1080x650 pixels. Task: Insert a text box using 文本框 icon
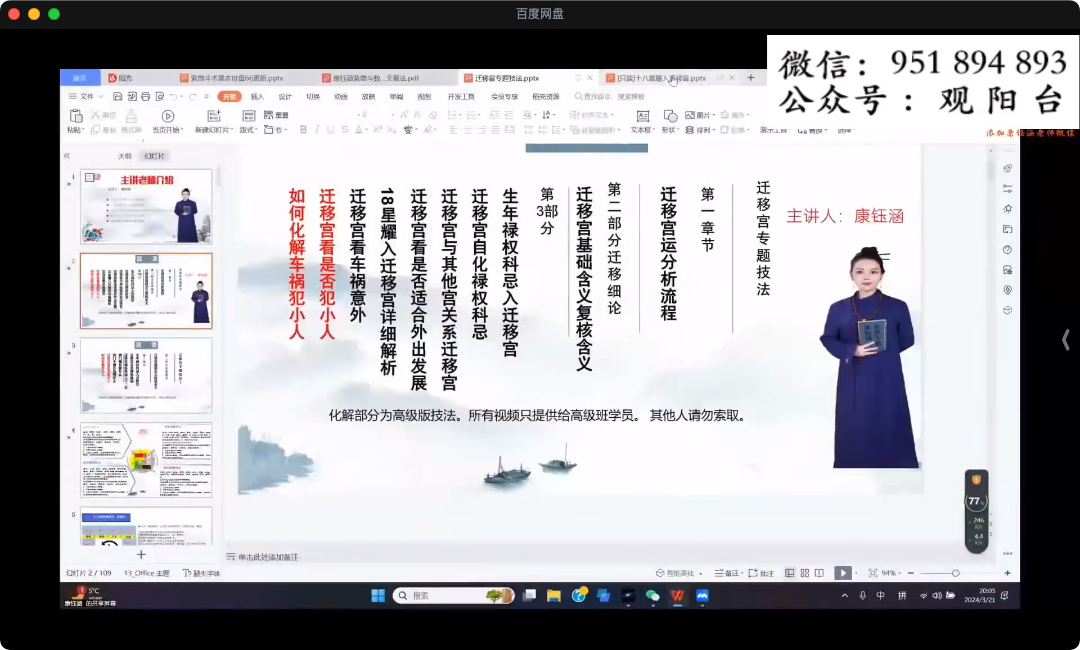pyautogui.click(x=642, y=117)
